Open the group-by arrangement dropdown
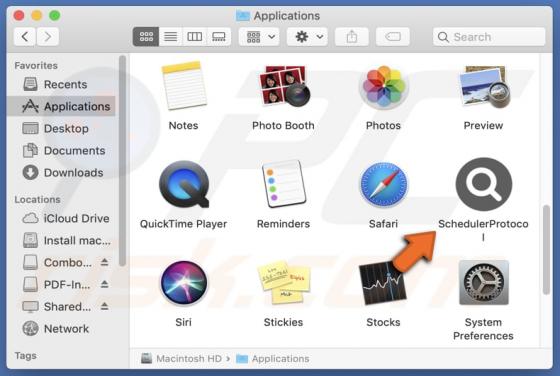Screen dimensions: 560x376 (260, 36)
